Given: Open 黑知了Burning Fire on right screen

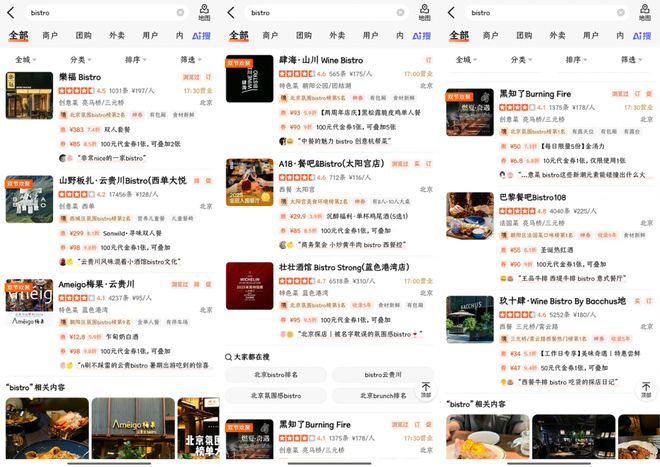Looking at the screenshot, I should tap(535, 94).
